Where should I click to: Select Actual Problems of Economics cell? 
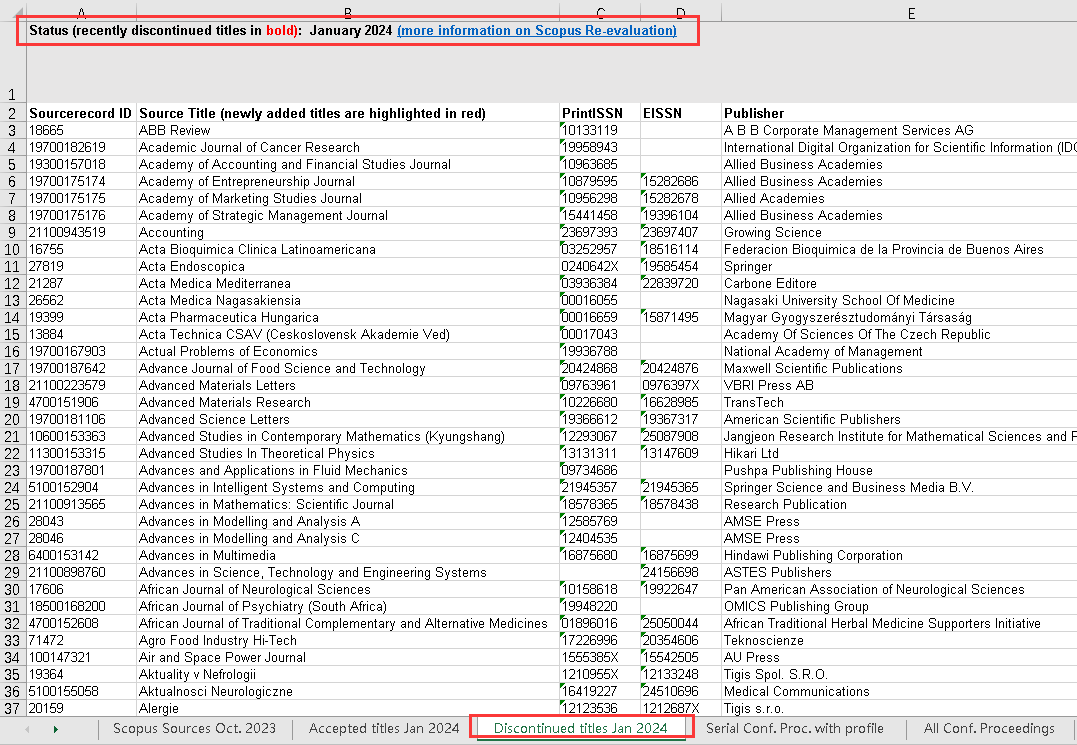(348, 352)
